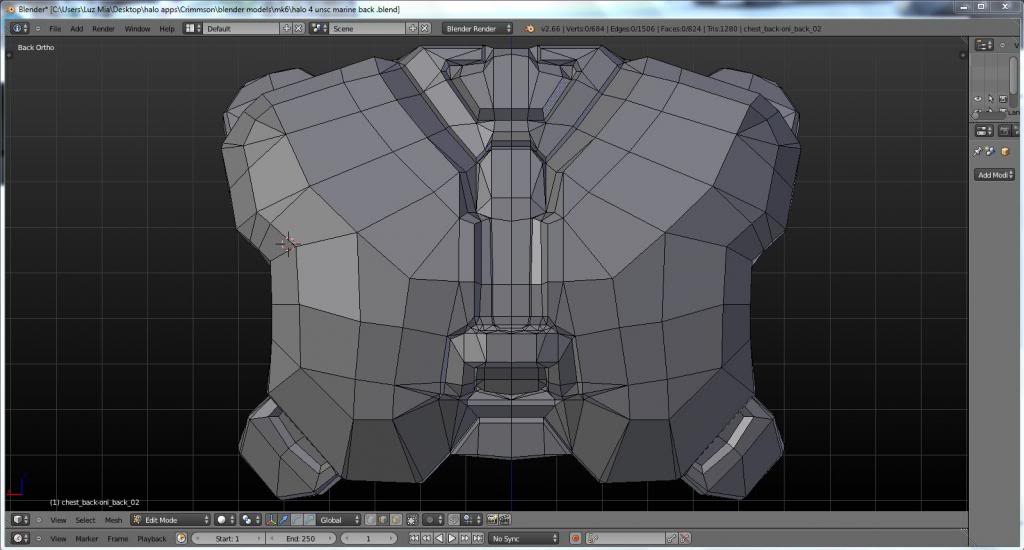The height and width of the screenshot is (550, 1024).
Task: Click the Scene name field
Action: click(368, 29)
